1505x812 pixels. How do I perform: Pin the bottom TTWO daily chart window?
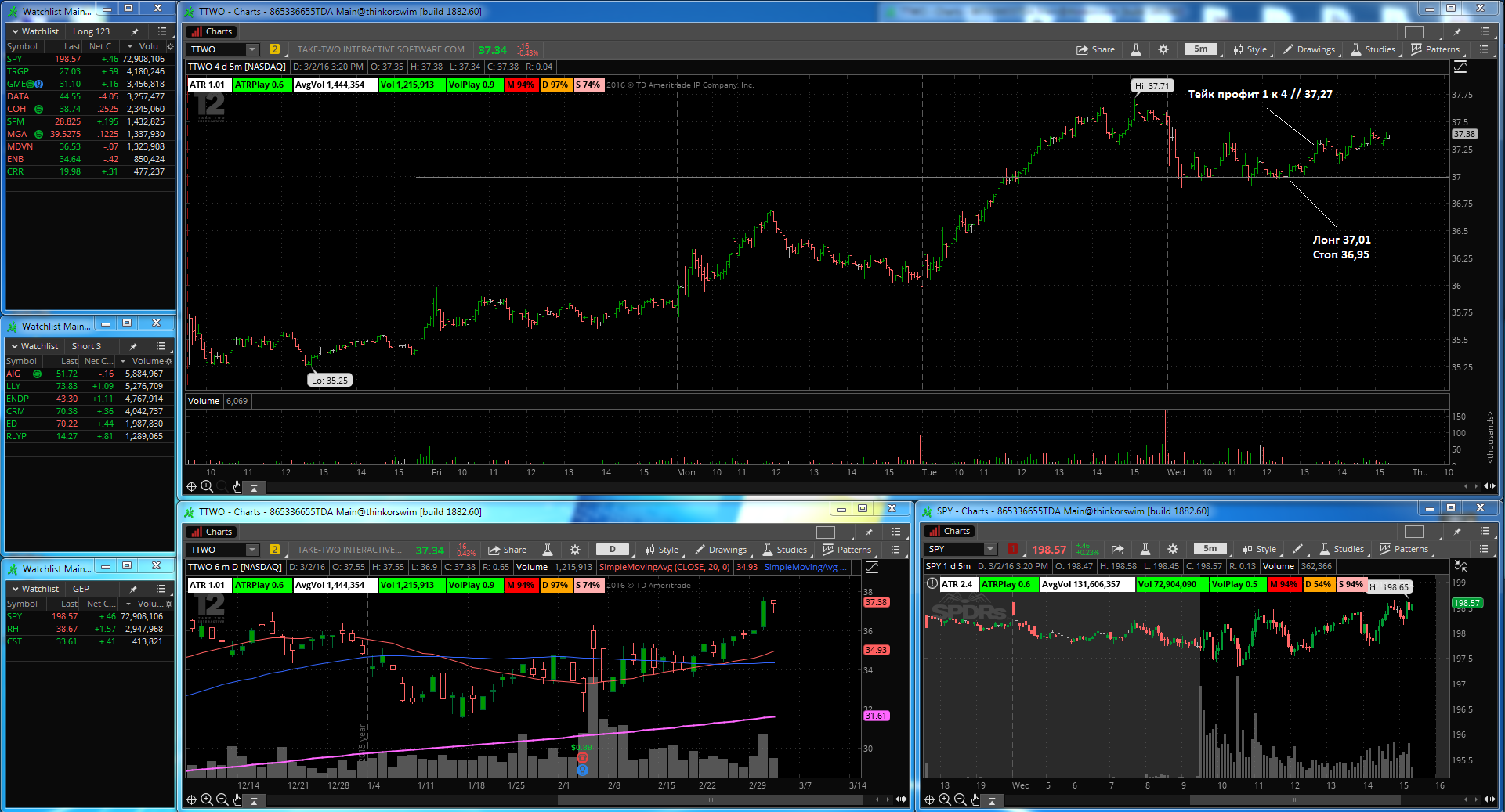coord(869,532)
